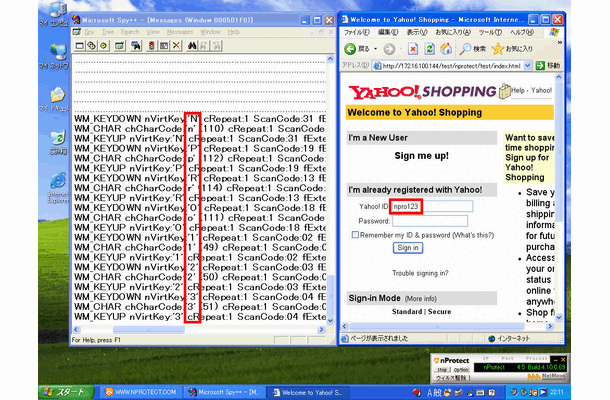Screen dimensions: 610x400
Task: Click the Threads toolbar icon in Spy++
Action: click(103, 46)
